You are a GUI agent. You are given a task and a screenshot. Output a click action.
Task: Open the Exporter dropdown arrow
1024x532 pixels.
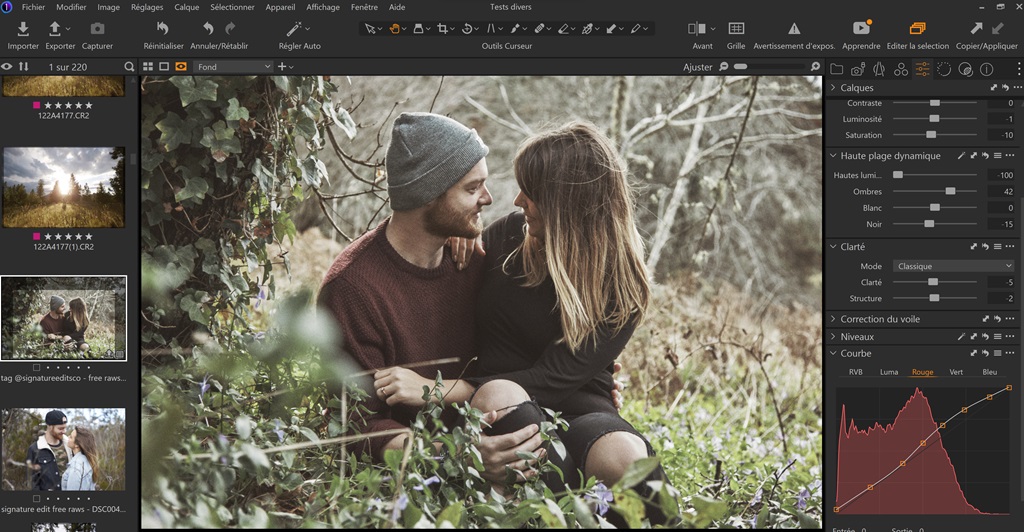(x=68, y=29)
